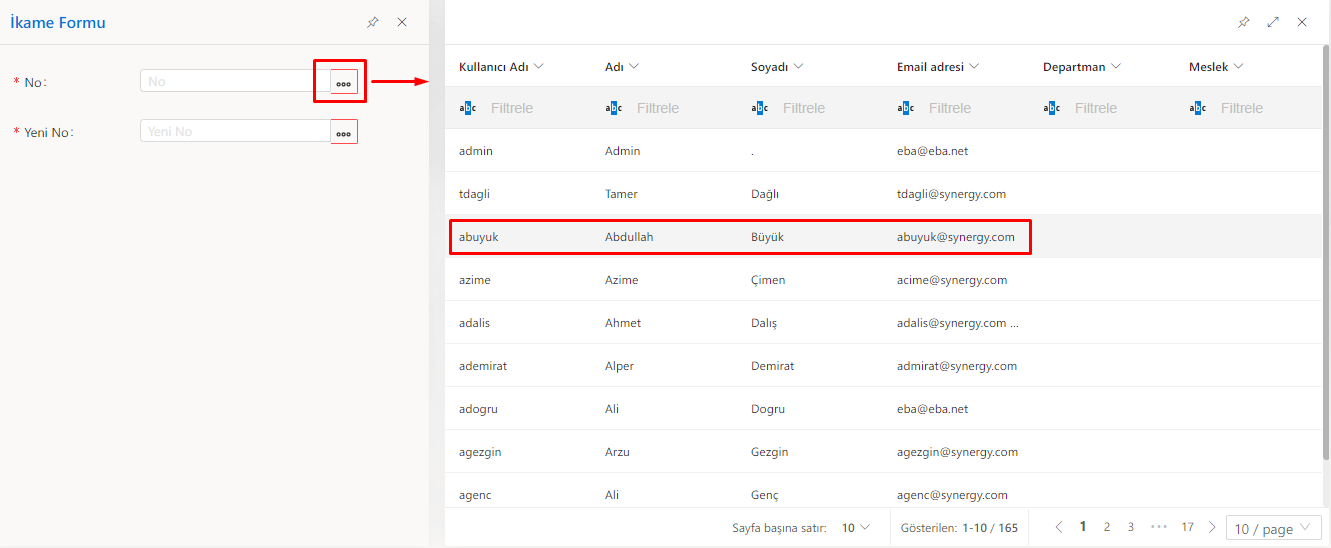Screen dimensions: 1331x548
Task: Click the pin icon in İkame Formu panel
Action: click(x=373, y=22)
